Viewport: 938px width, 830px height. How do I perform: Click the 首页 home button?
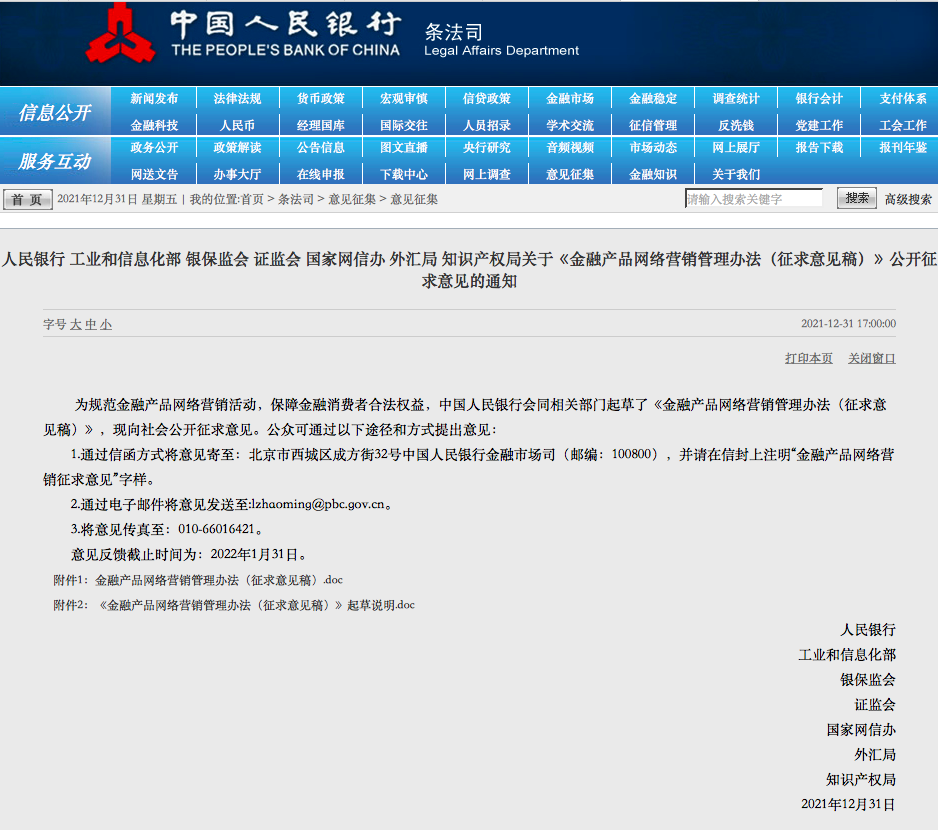(x=27, y=200)
